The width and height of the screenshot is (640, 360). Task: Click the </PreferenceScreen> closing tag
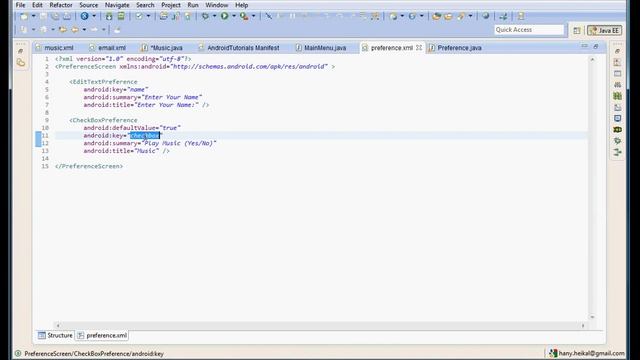point(89,166)
